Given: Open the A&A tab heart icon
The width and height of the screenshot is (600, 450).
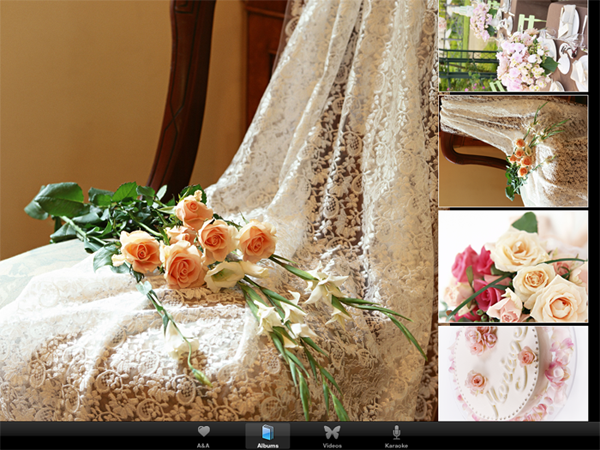Looking at the screenshot, I should 203,431.
